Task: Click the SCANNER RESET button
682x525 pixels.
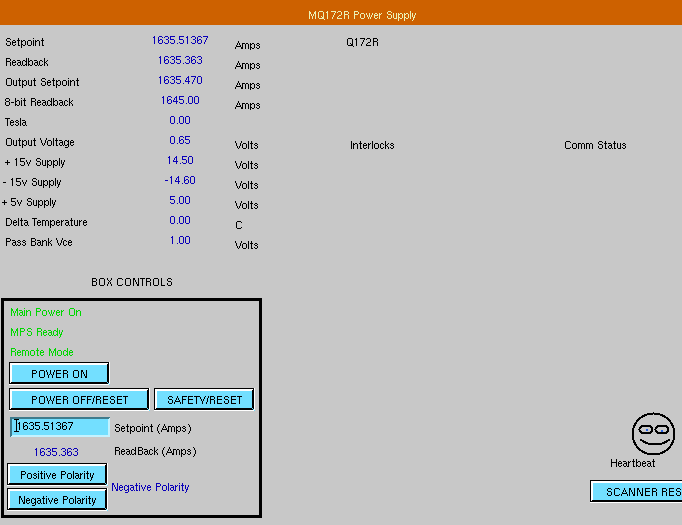Action: point(636,492)
